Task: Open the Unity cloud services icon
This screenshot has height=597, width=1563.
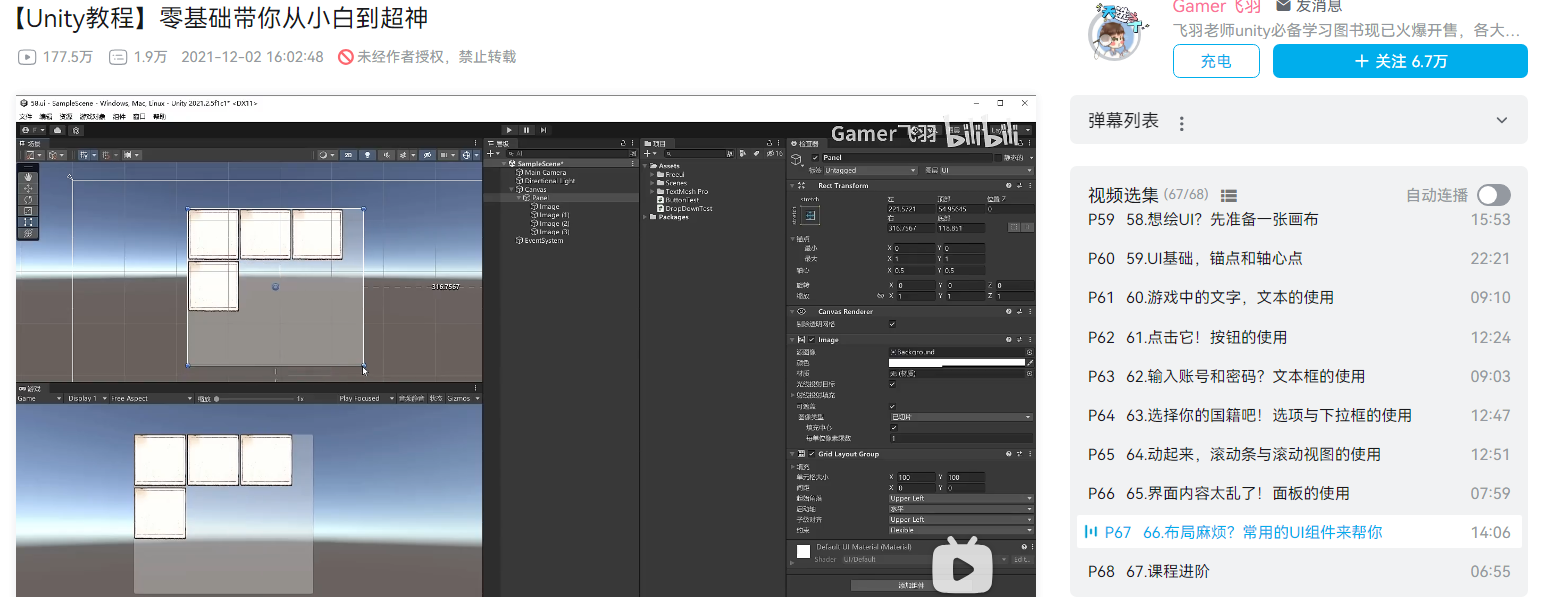Action: pyautogui.click(x=57, y=130)
